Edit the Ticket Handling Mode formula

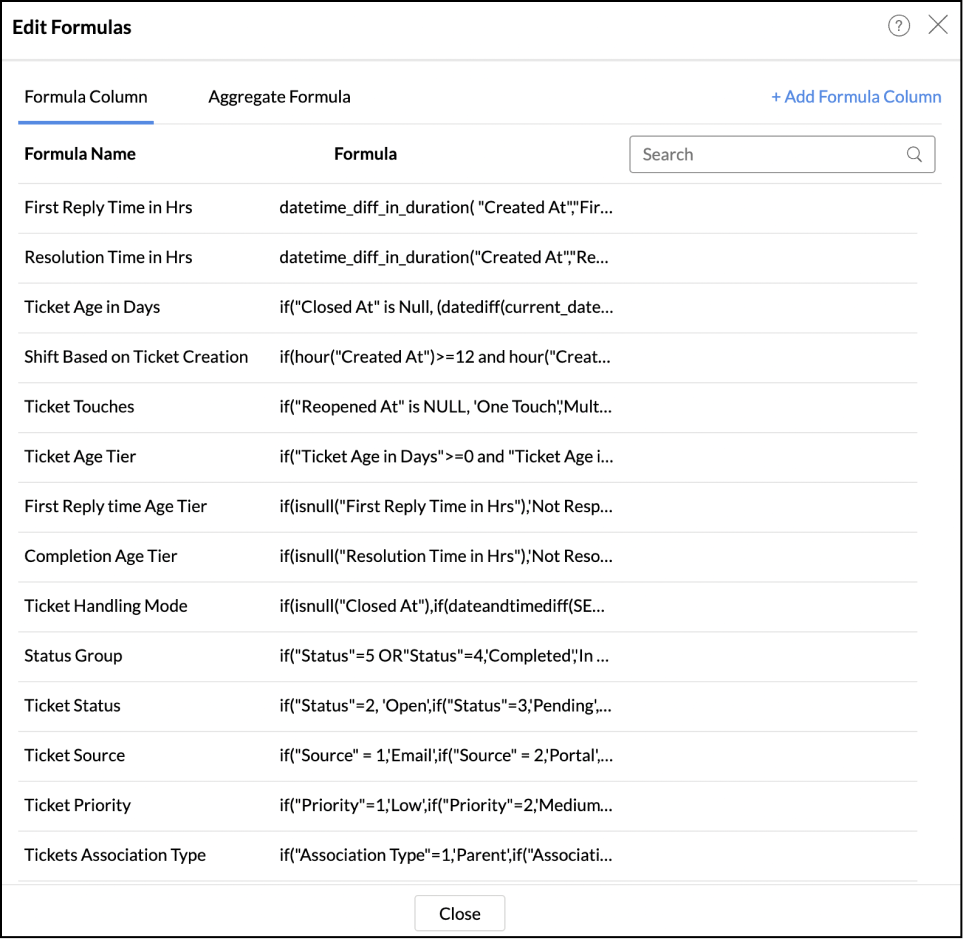coord(105,606)
